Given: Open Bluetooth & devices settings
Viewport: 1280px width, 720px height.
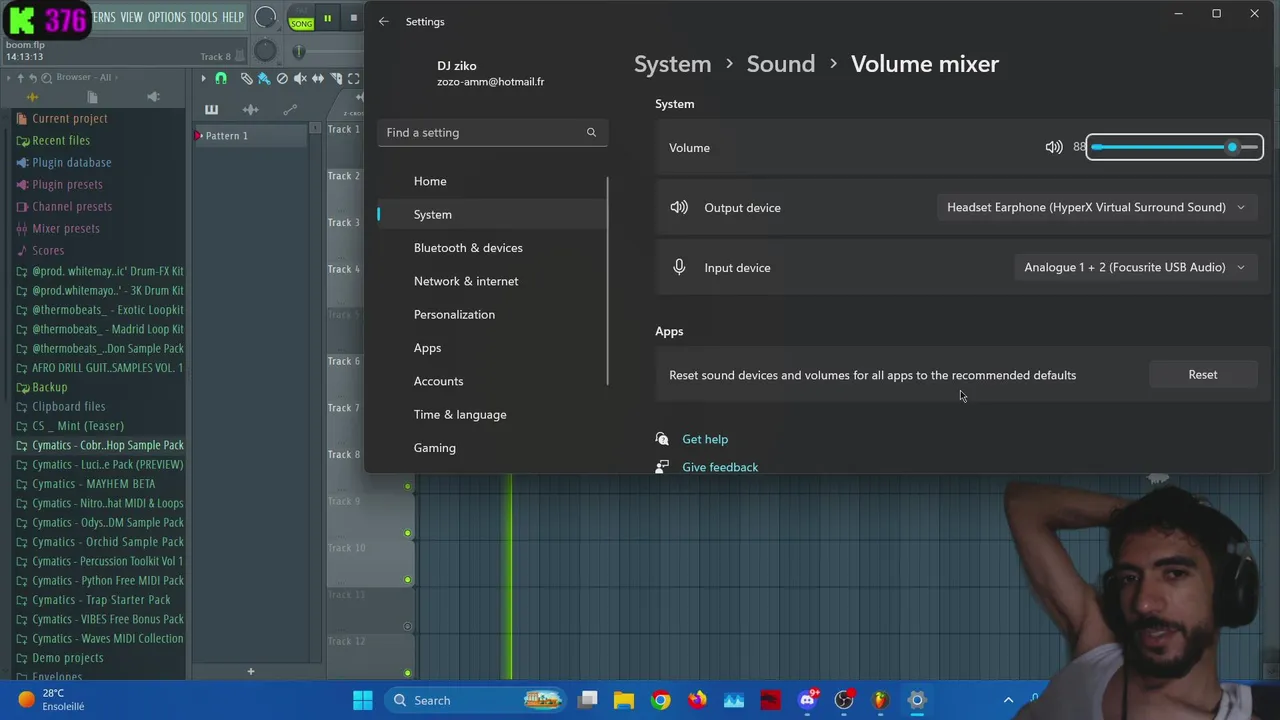Looking at the screenshot, I should (468, 248).
